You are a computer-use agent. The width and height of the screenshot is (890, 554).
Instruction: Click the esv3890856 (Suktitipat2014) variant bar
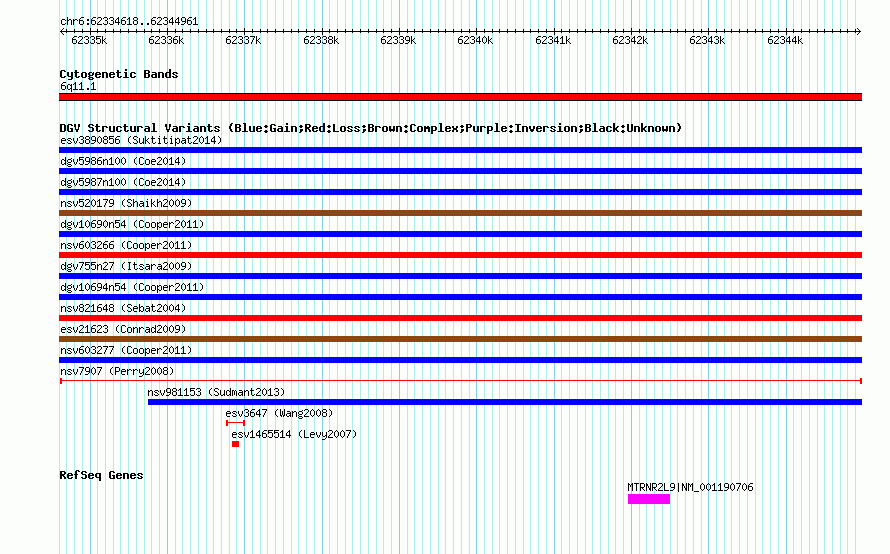pos(460,150)
